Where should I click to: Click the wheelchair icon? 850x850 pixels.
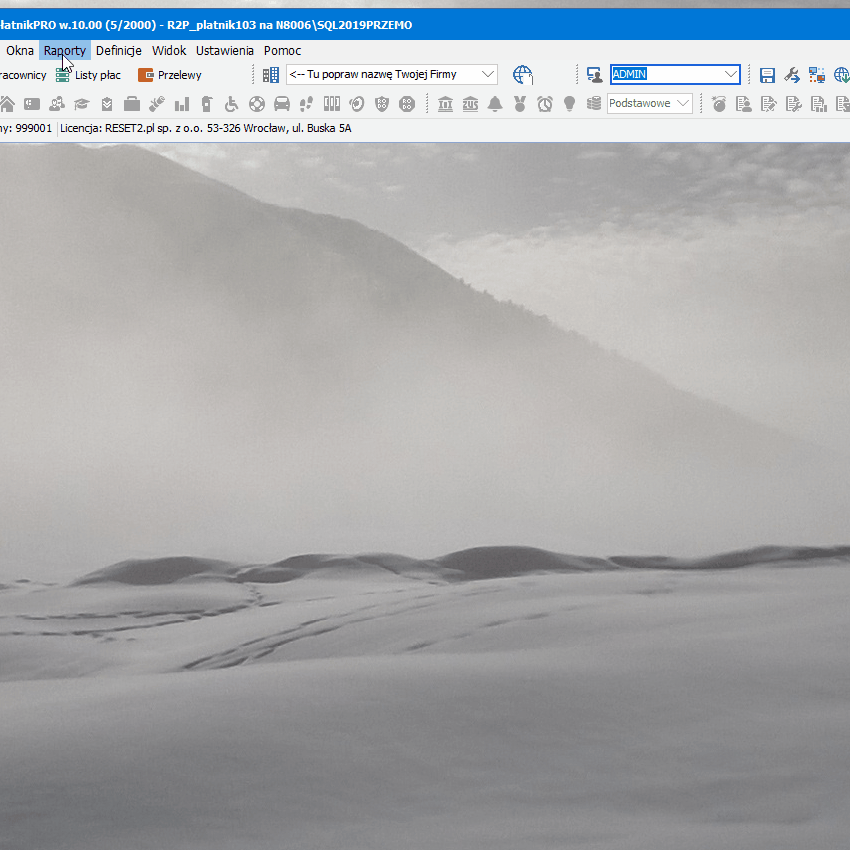coord(231,104)
